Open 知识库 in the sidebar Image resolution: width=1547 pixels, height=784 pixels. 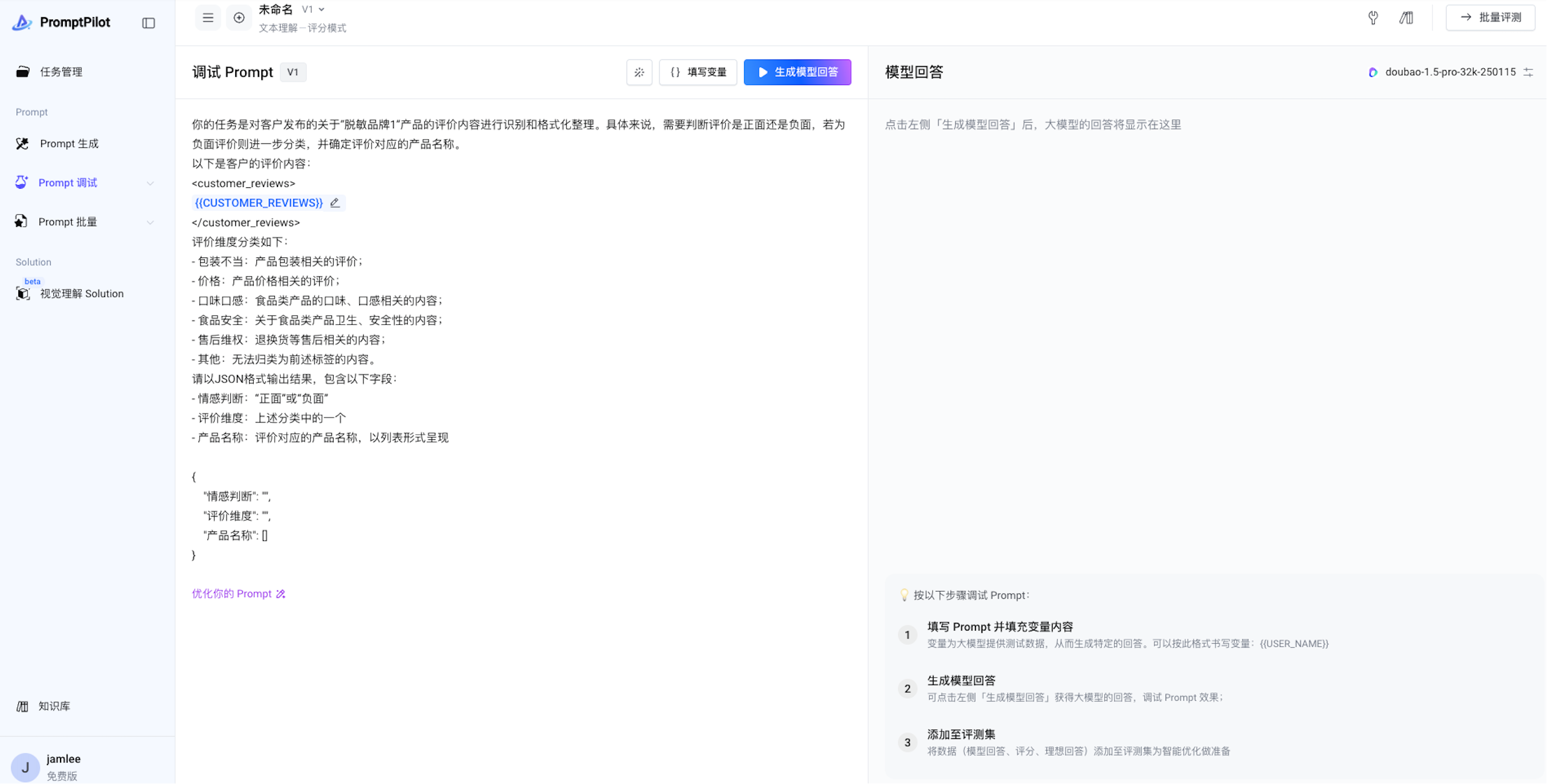(x=54, y=706)
